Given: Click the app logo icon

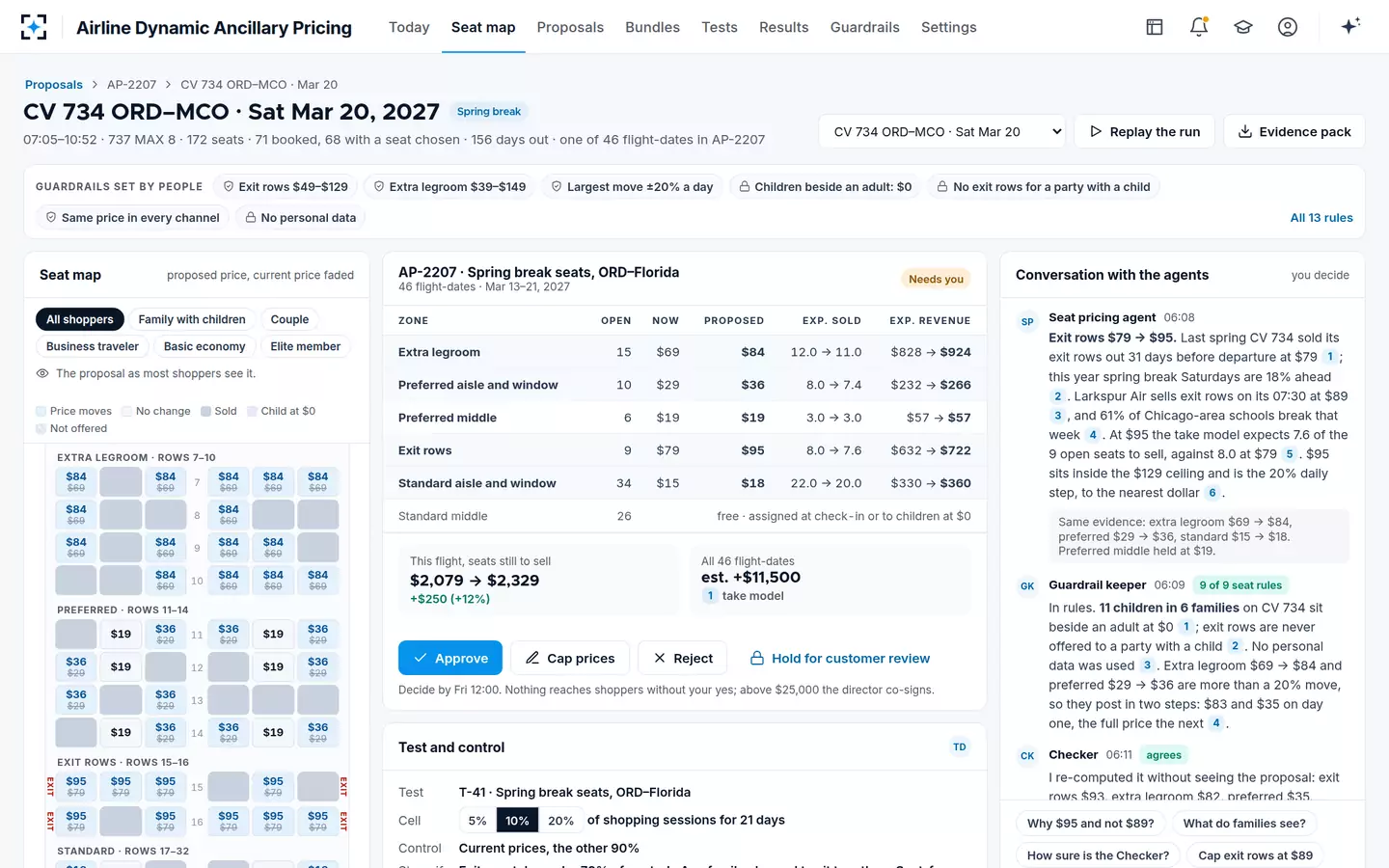Looking at the screenshot, I should coord(34,27).
